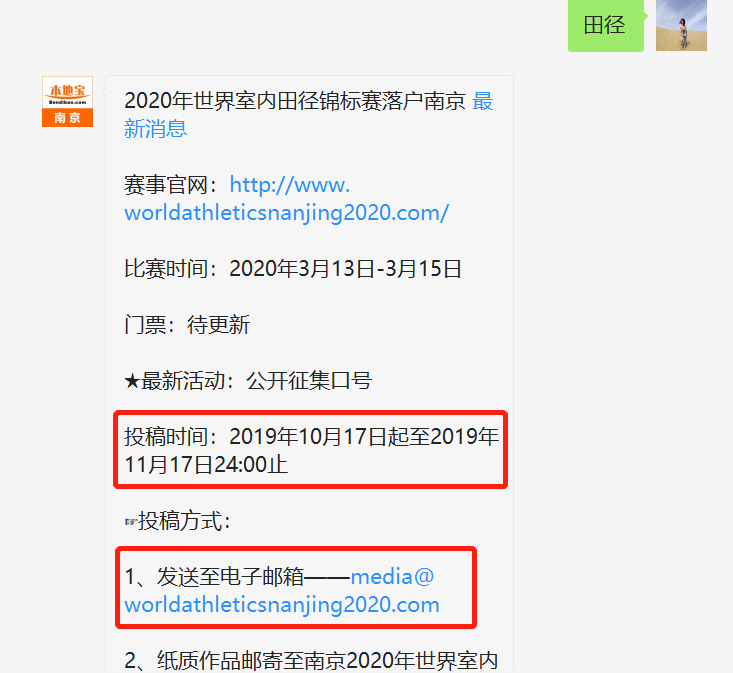Click the 公开征集口号 text
The image size is (733, 673).
pyautogui.click(x=309, y=381)
